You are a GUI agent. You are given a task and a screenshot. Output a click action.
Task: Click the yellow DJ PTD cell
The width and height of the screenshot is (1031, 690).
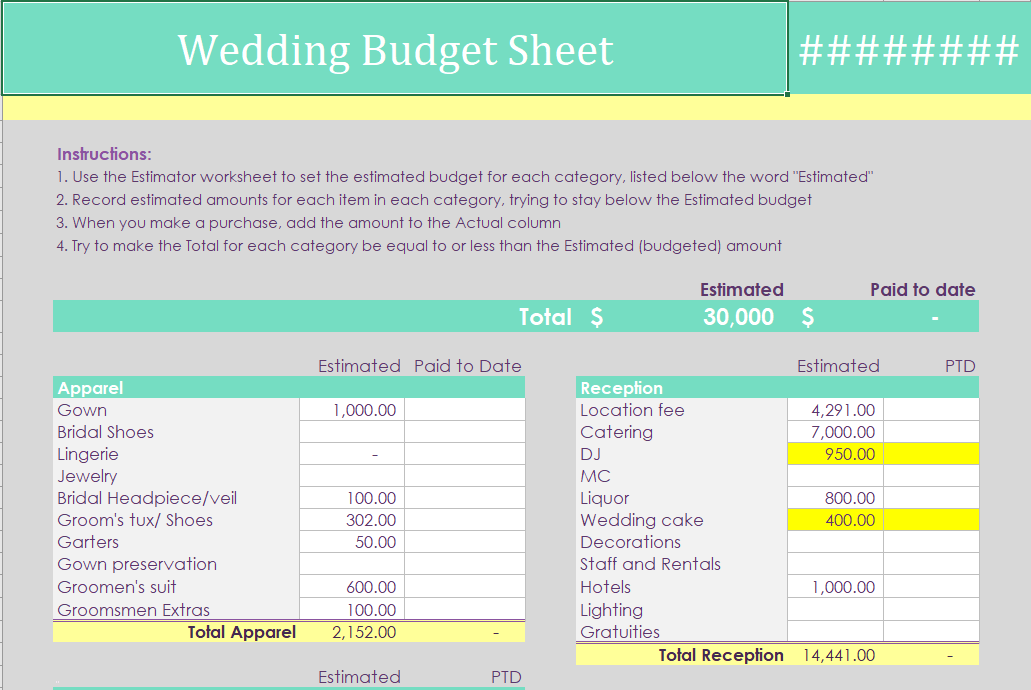pyautogui.click(x=931, y=454)
